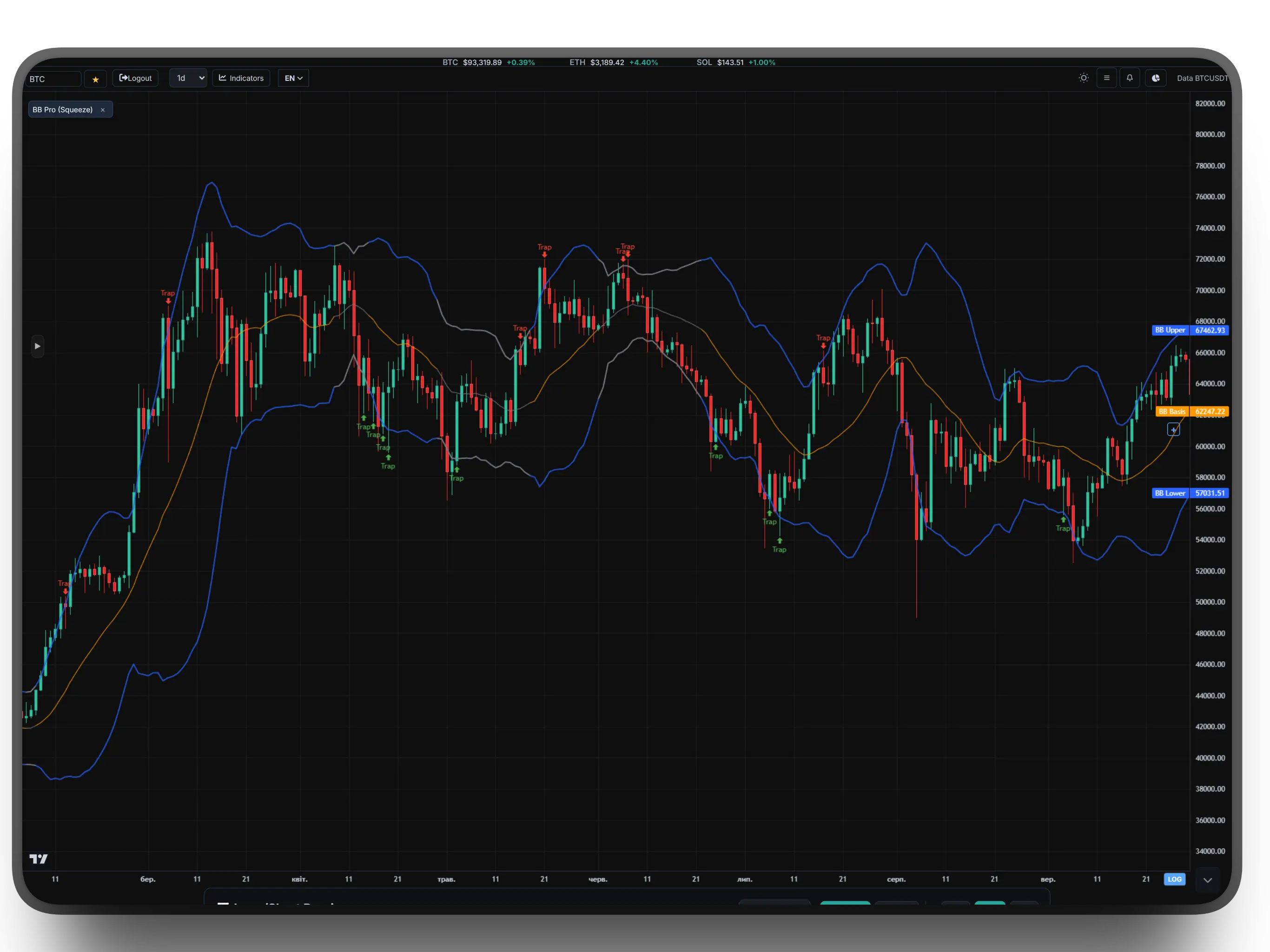Select the BB Pro (Squeeze) indicator tag
Screen dimensions: 1270x952
[x=63, y=110]
